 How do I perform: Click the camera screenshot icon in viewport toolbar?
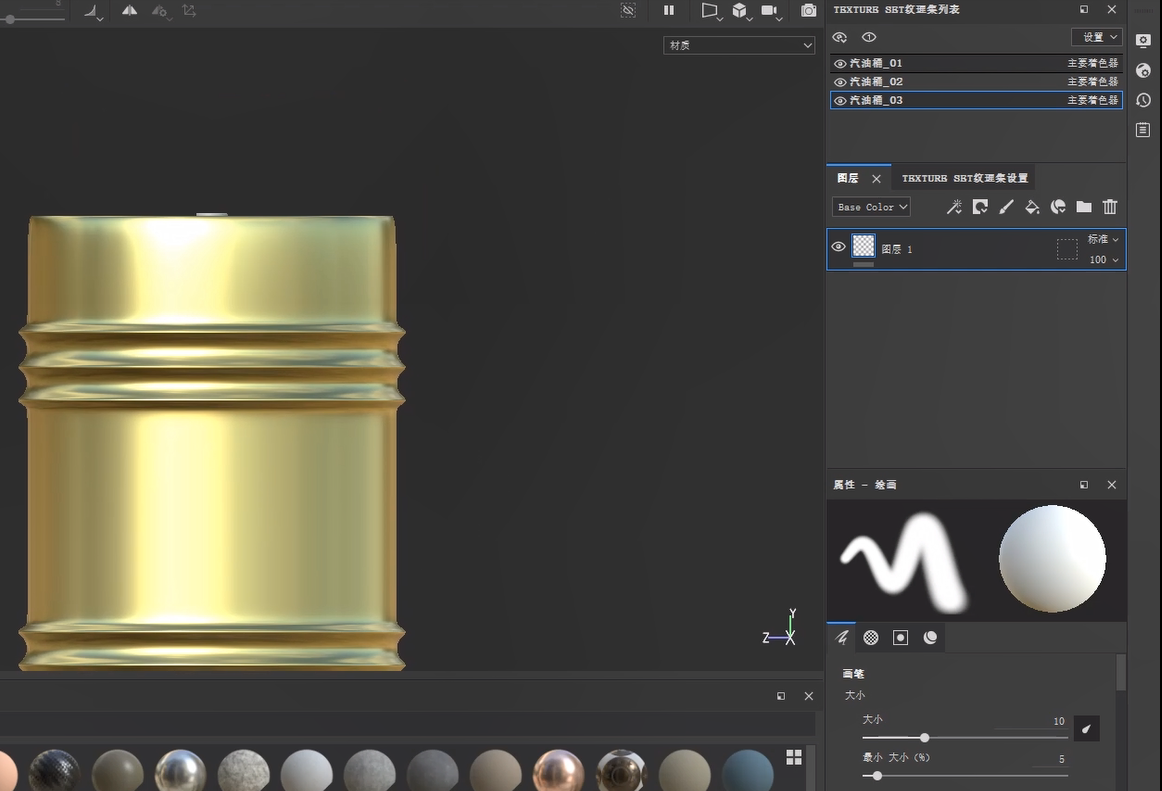point(808,11)
